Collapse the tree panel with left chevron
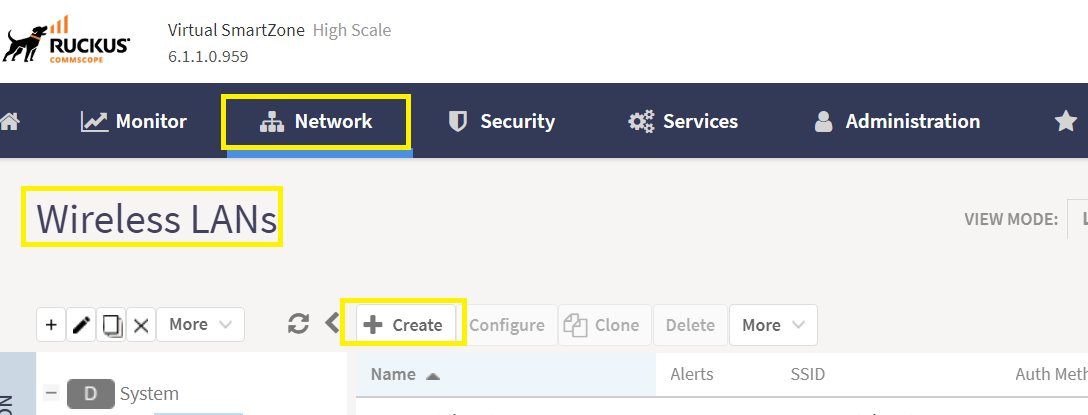The height and width of the screenshot is (415, 1088). click(x=332, y=323)
